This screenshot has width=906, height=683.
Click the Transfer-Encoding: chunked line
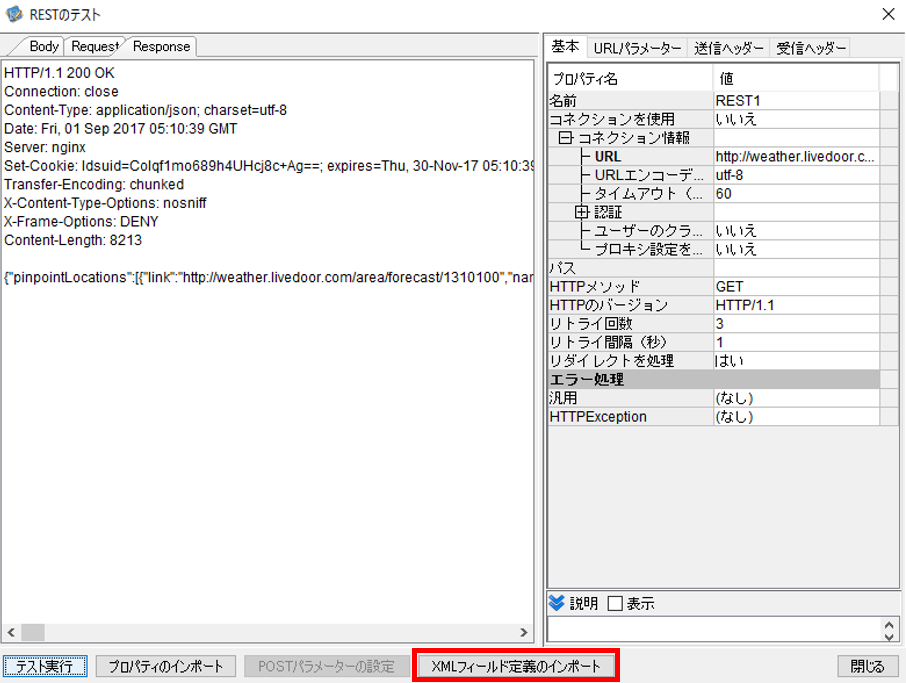[94, 184]
